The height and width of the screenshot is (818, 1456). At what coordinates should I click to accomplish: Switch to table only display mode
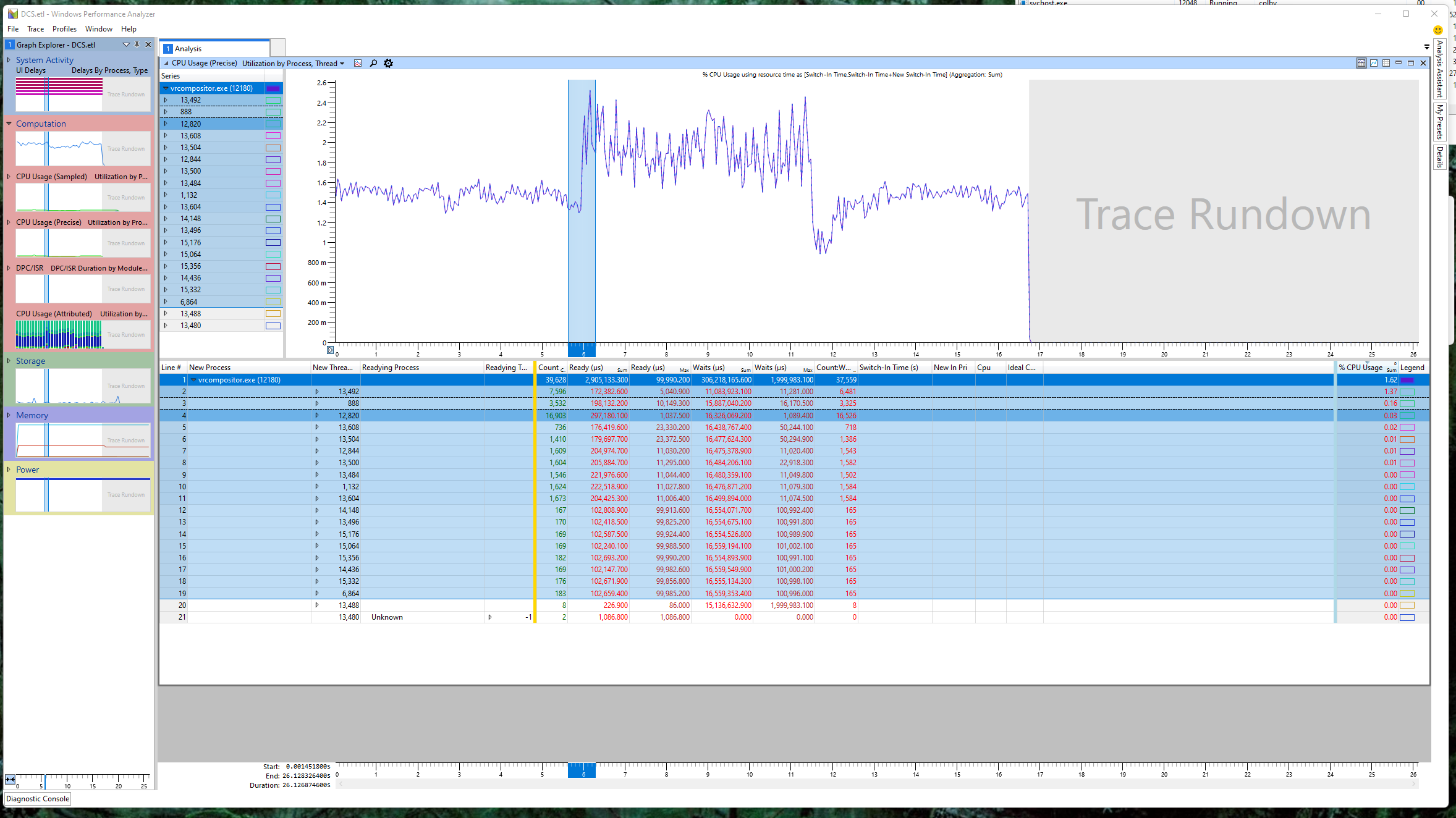pyautogui.click(x=1386, y=63)
